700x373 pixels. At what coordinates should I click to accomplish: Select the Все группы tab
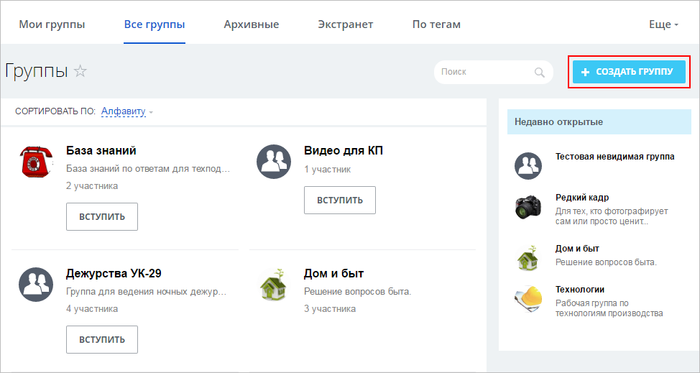[154, 24]
